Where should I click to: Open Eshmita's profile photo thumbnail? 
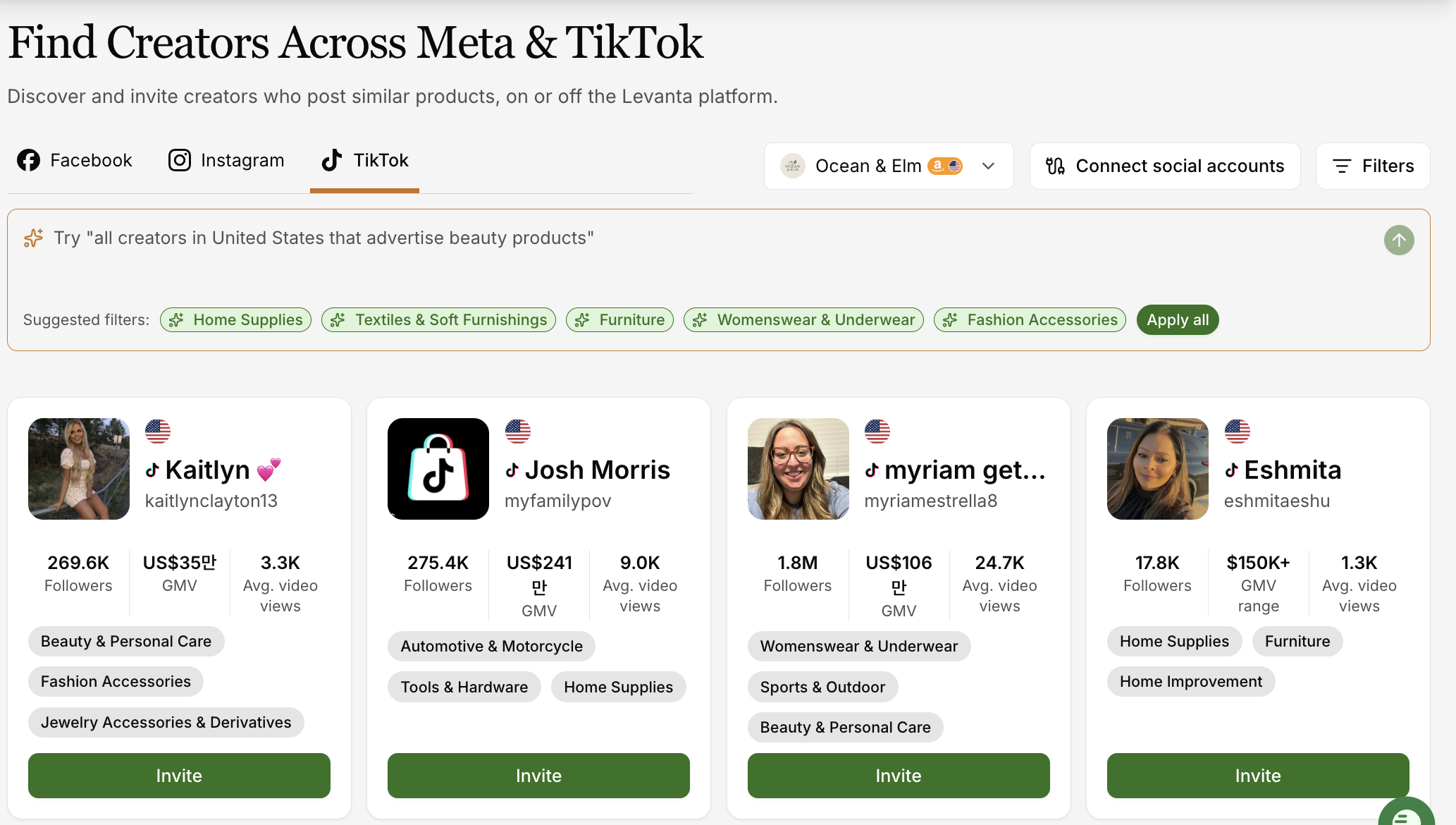pos(1158,469)
